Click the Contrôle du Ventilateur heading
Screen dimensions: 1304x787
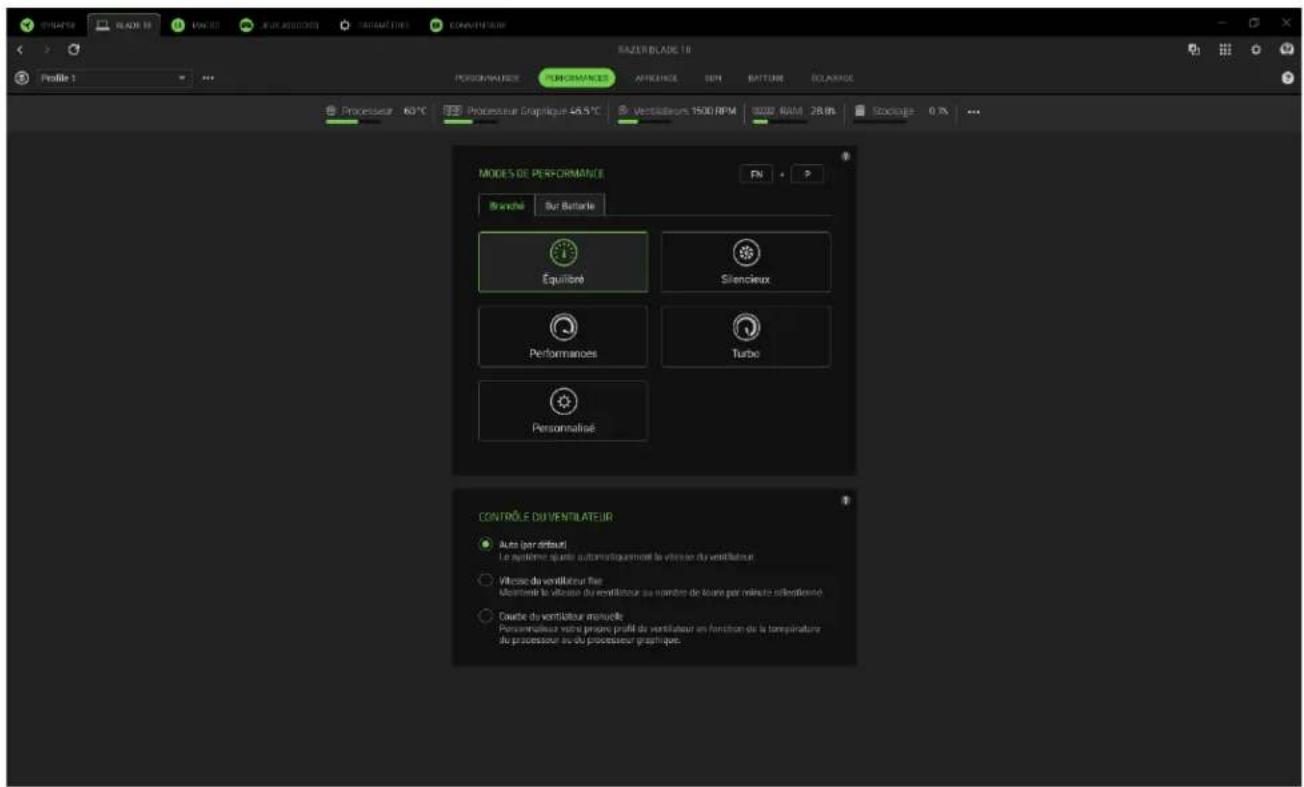pos(546,517)
